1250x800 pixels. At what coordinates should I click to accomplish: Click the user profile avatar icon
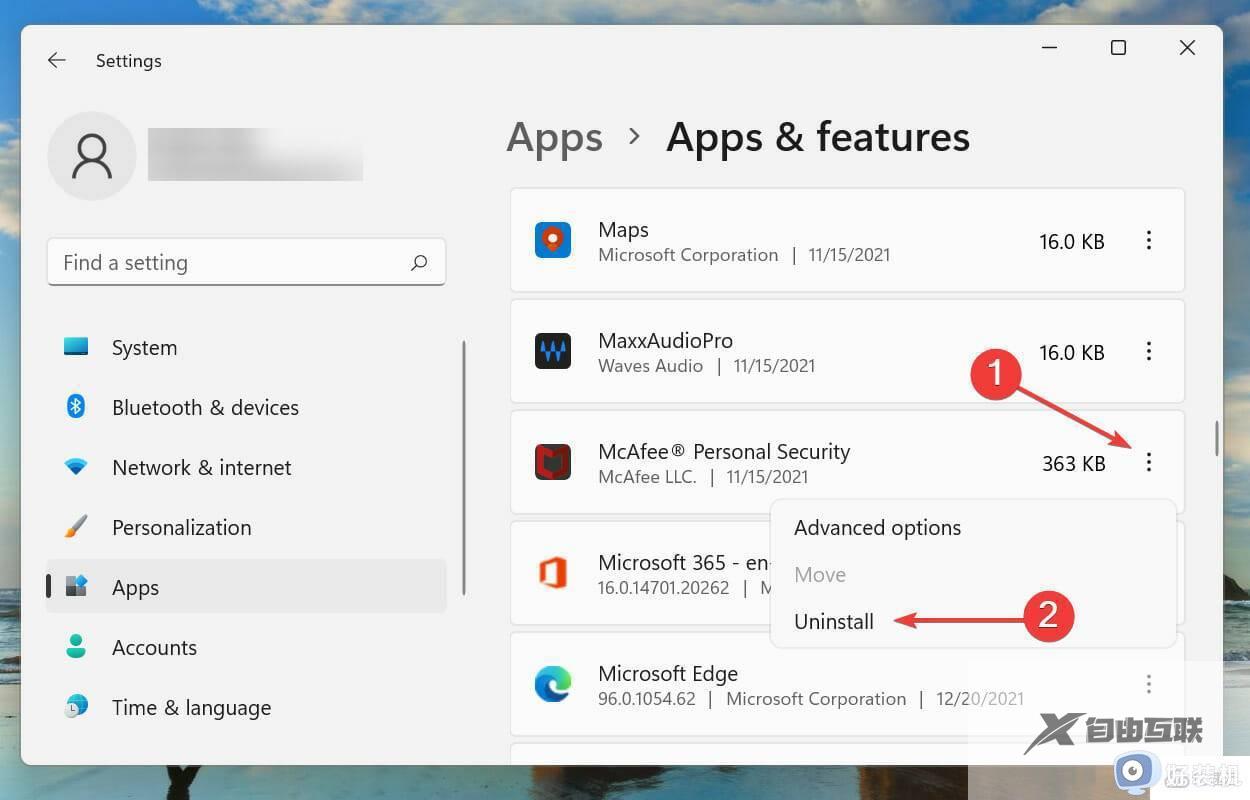click(x=92, y=156)
